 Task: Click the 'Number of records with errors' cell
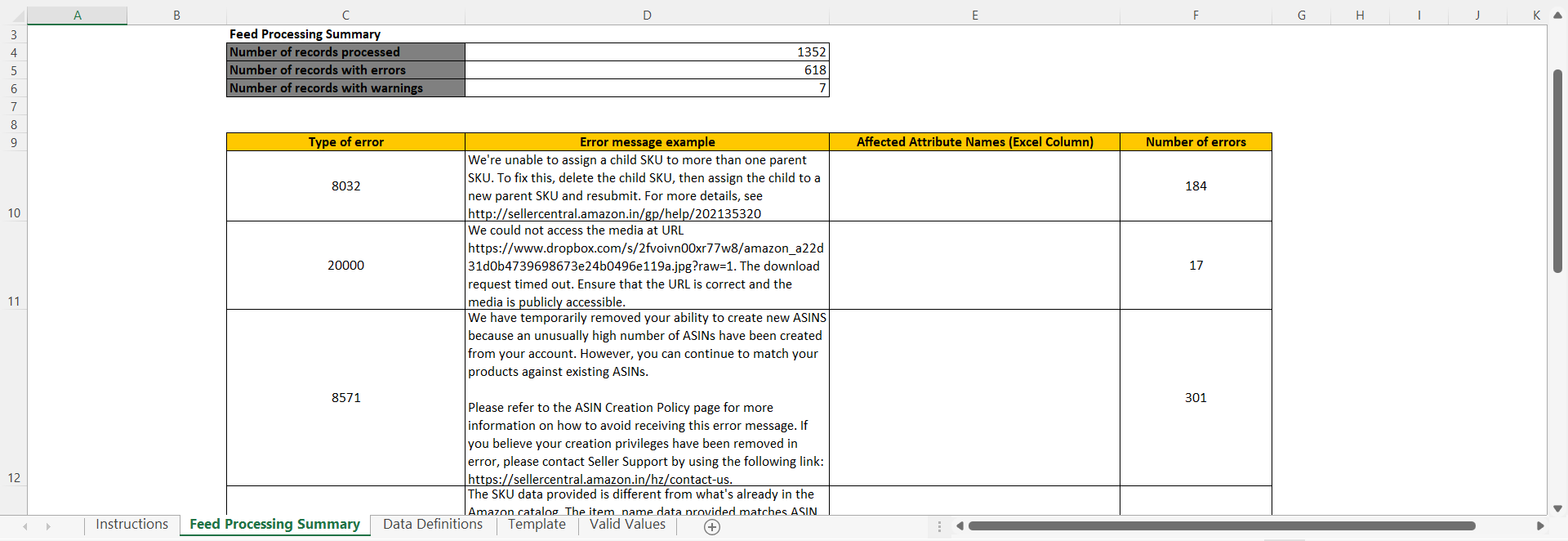tap(345, 70)
